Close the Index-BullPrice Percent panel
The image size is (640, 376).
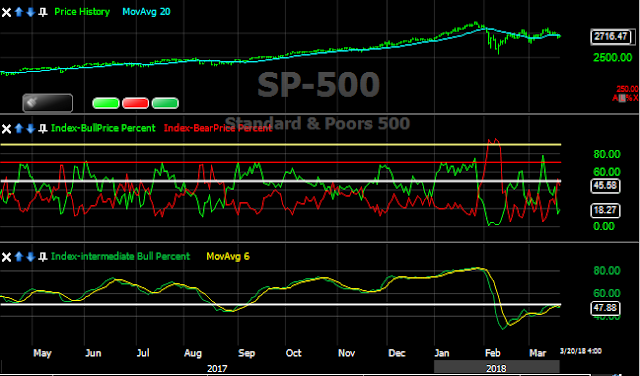pyautogui.click(x=6, y=129)
